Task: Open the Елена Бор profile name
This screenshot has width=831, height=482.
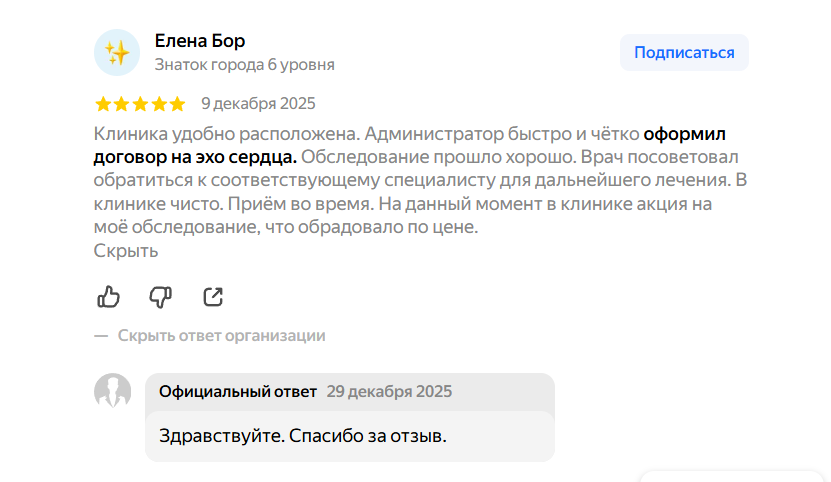Action: click(x=200, y=41)
